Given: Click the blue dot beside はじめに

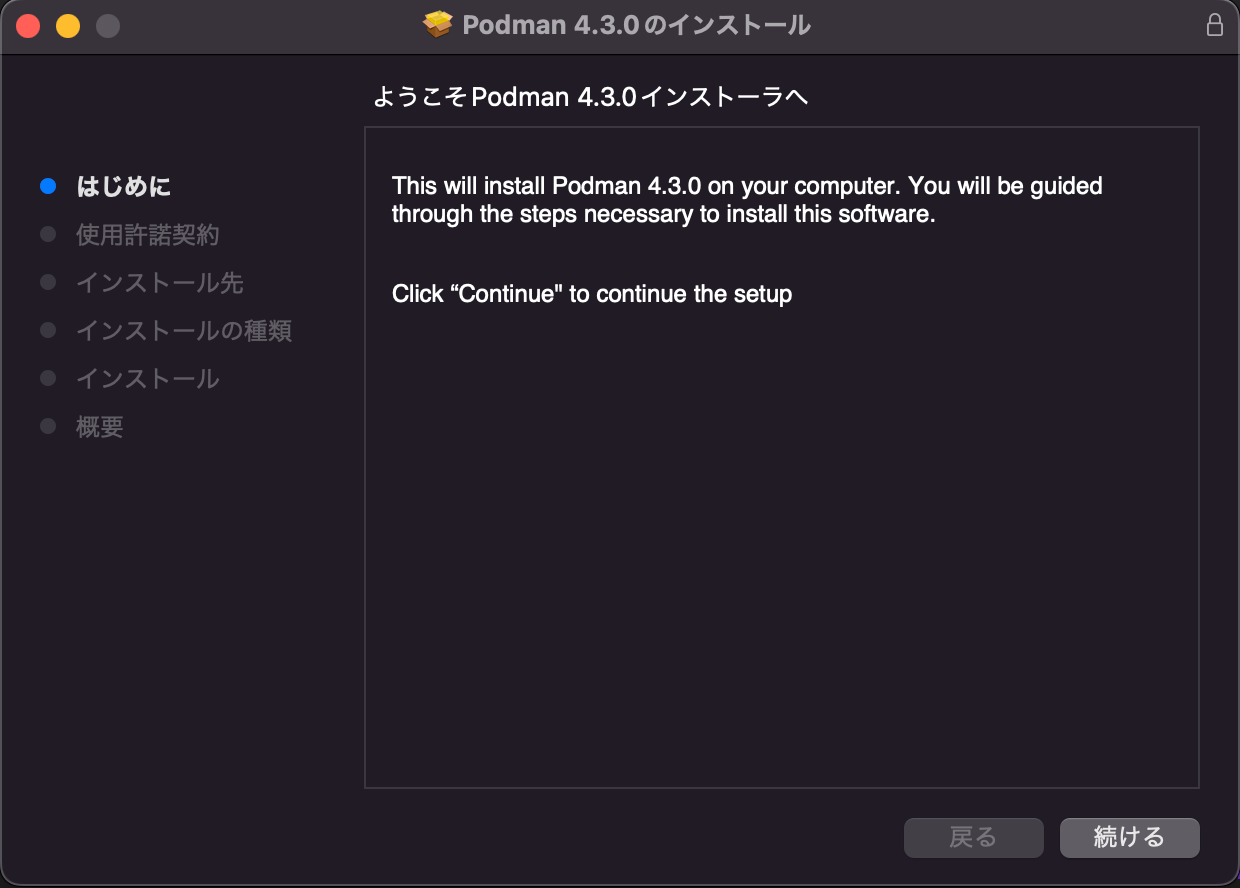Looking at the screenshot, I should tap(47, 186).
